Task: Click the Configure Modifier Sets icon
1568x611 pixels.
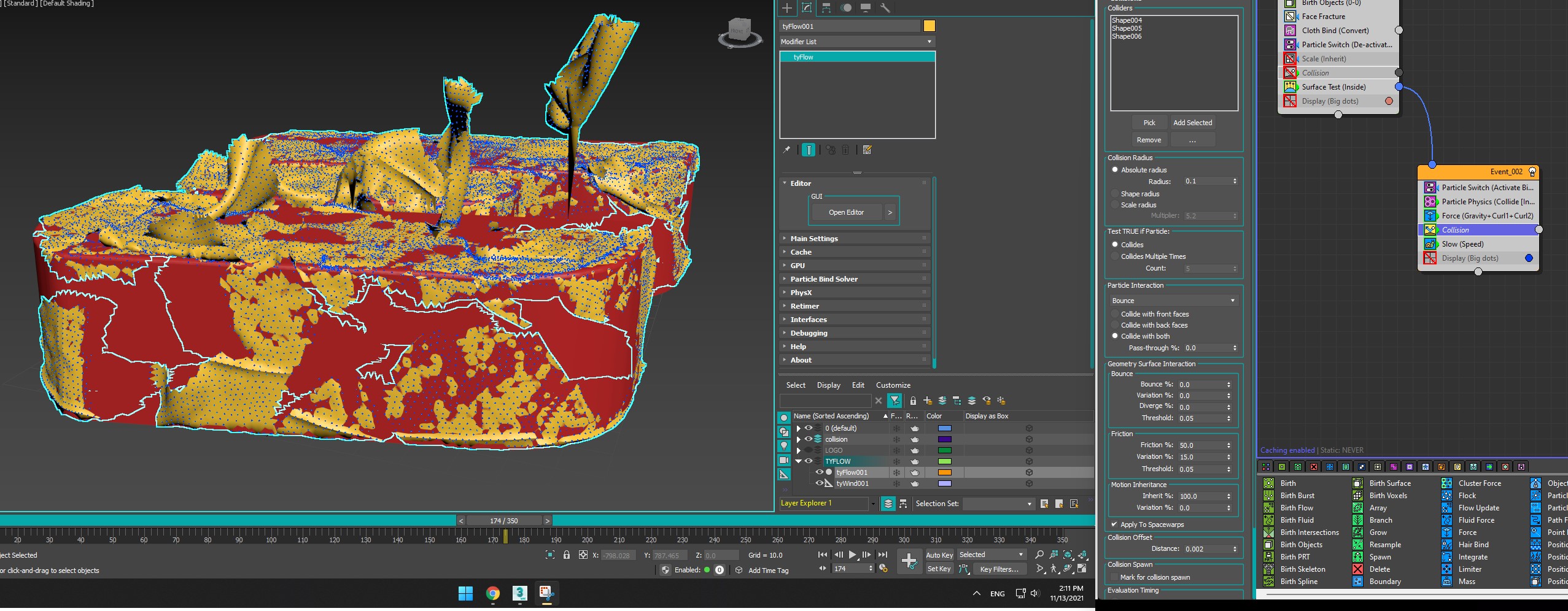Action: coord(867,150)
